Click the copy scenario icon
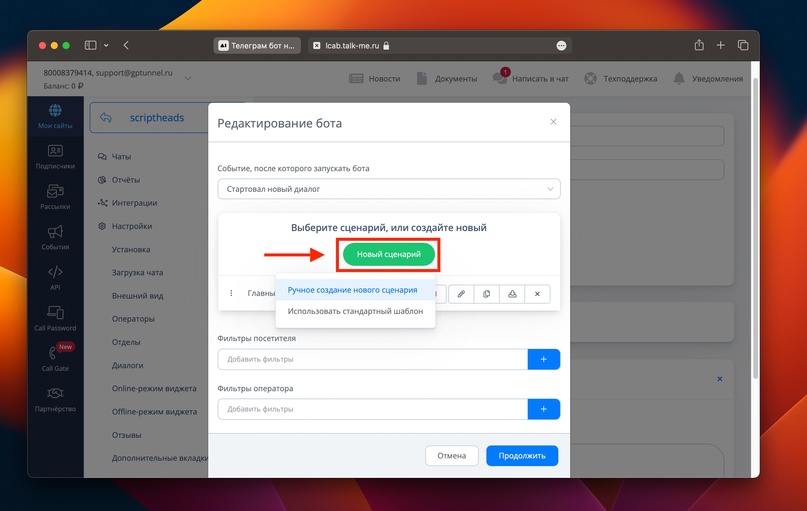This screenshot has width=807, height=511. tap(486, 294)
